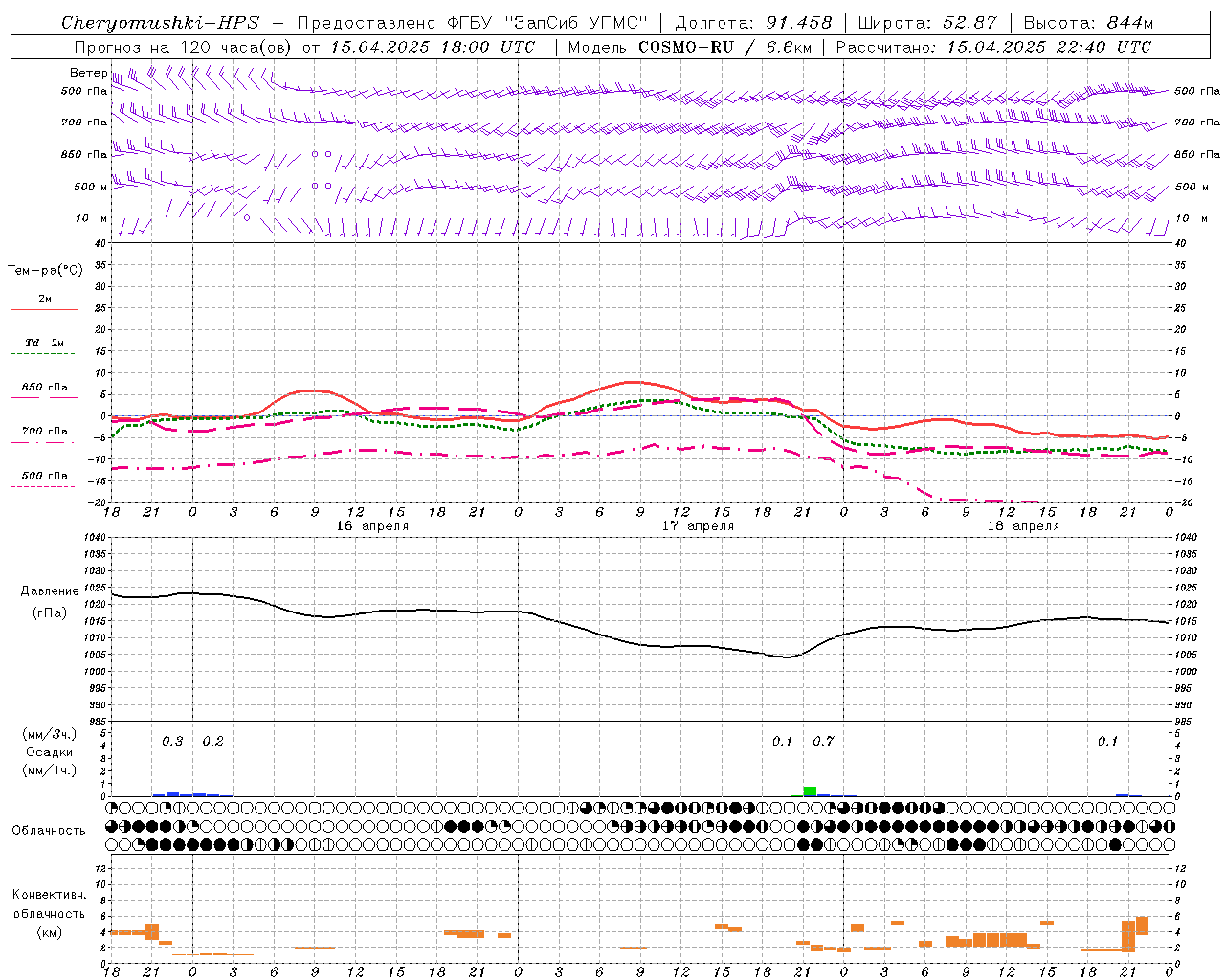Viewport: 1225px width, 980px height.
Task: Click the 850 гПа temperature legend entry
Action: [44, 388]
